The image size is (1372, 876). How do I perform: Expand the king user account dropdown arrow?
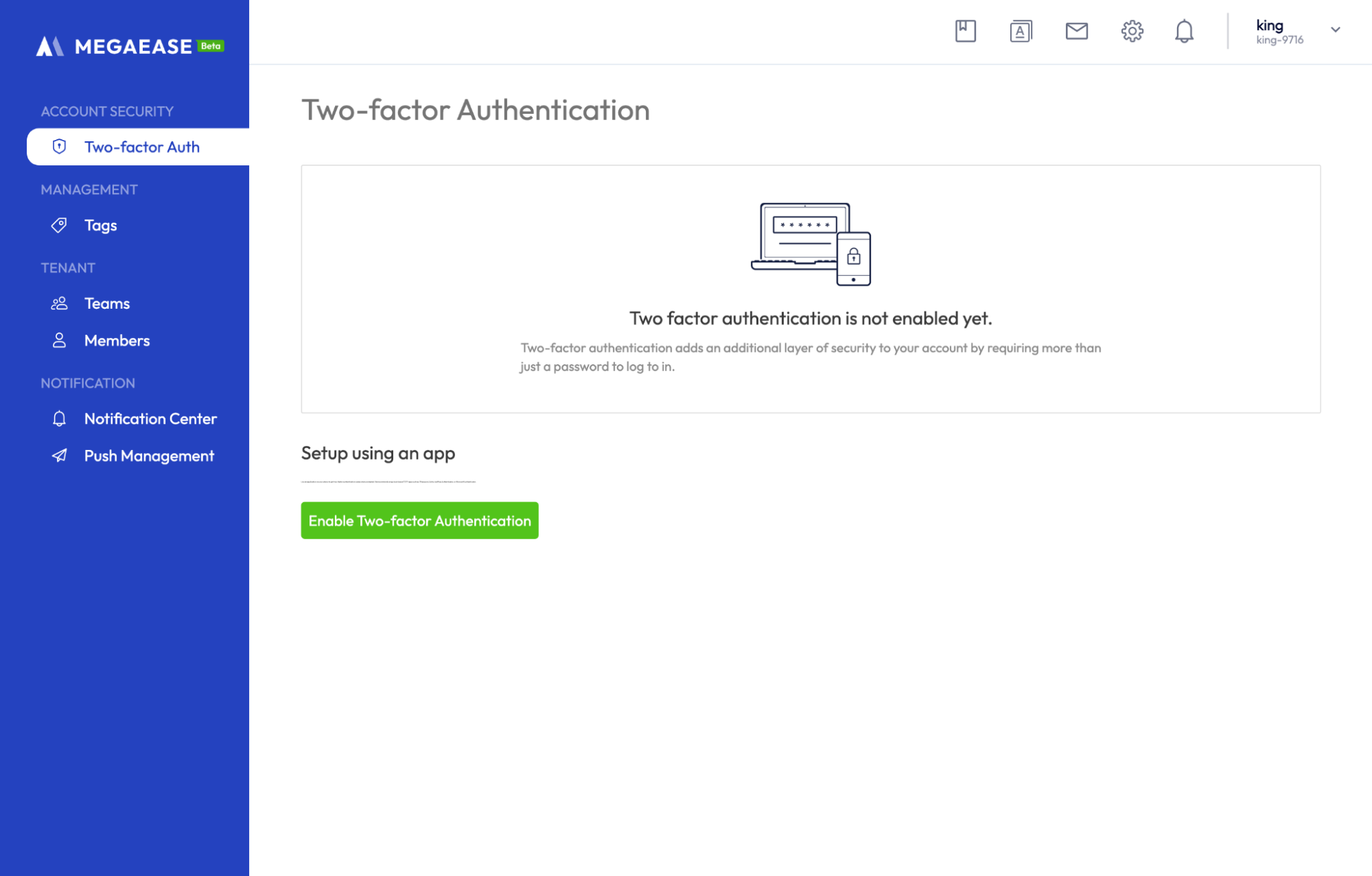(1335, 29)
